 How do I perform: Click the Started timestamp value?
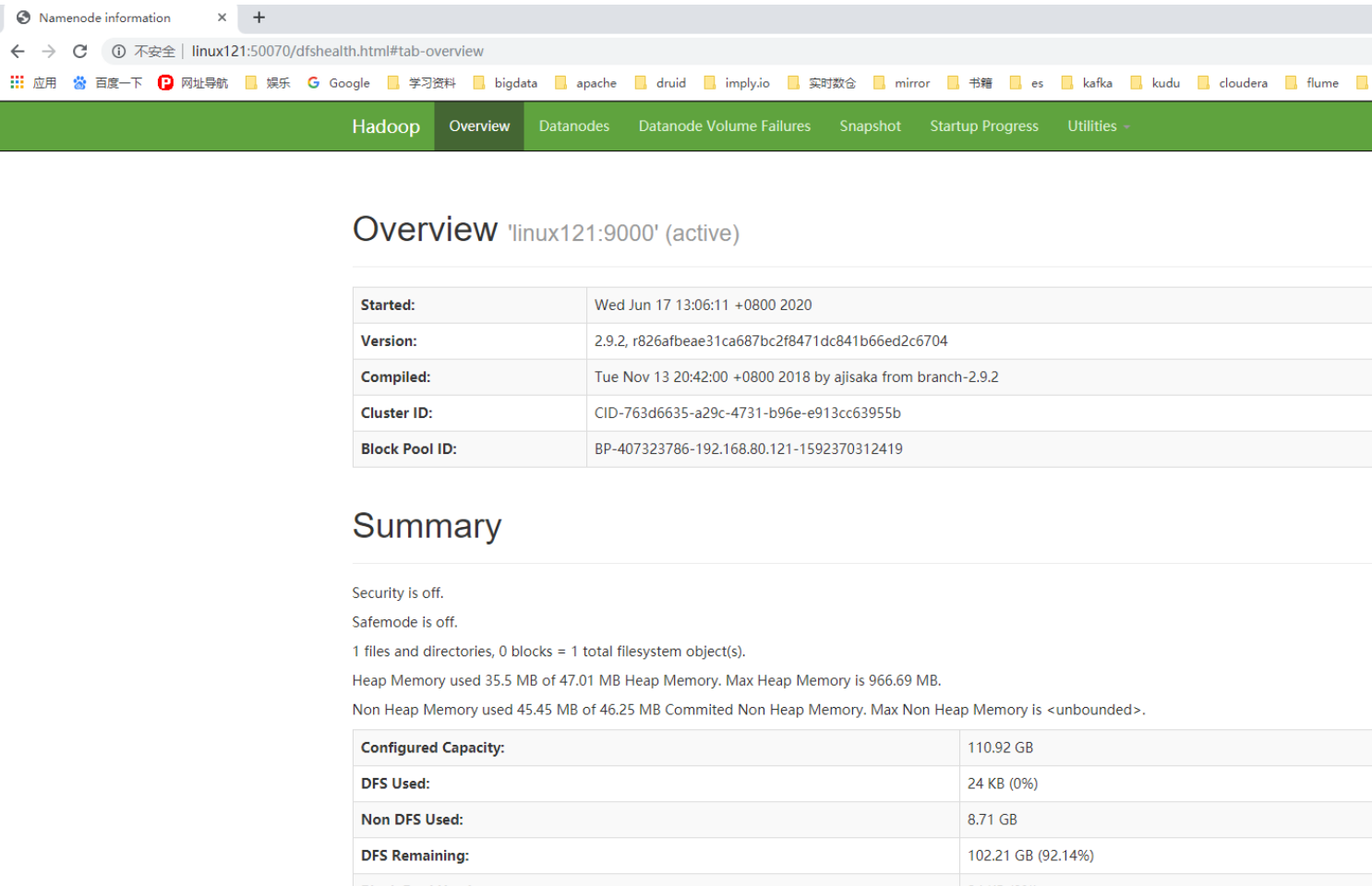(704, 305)
